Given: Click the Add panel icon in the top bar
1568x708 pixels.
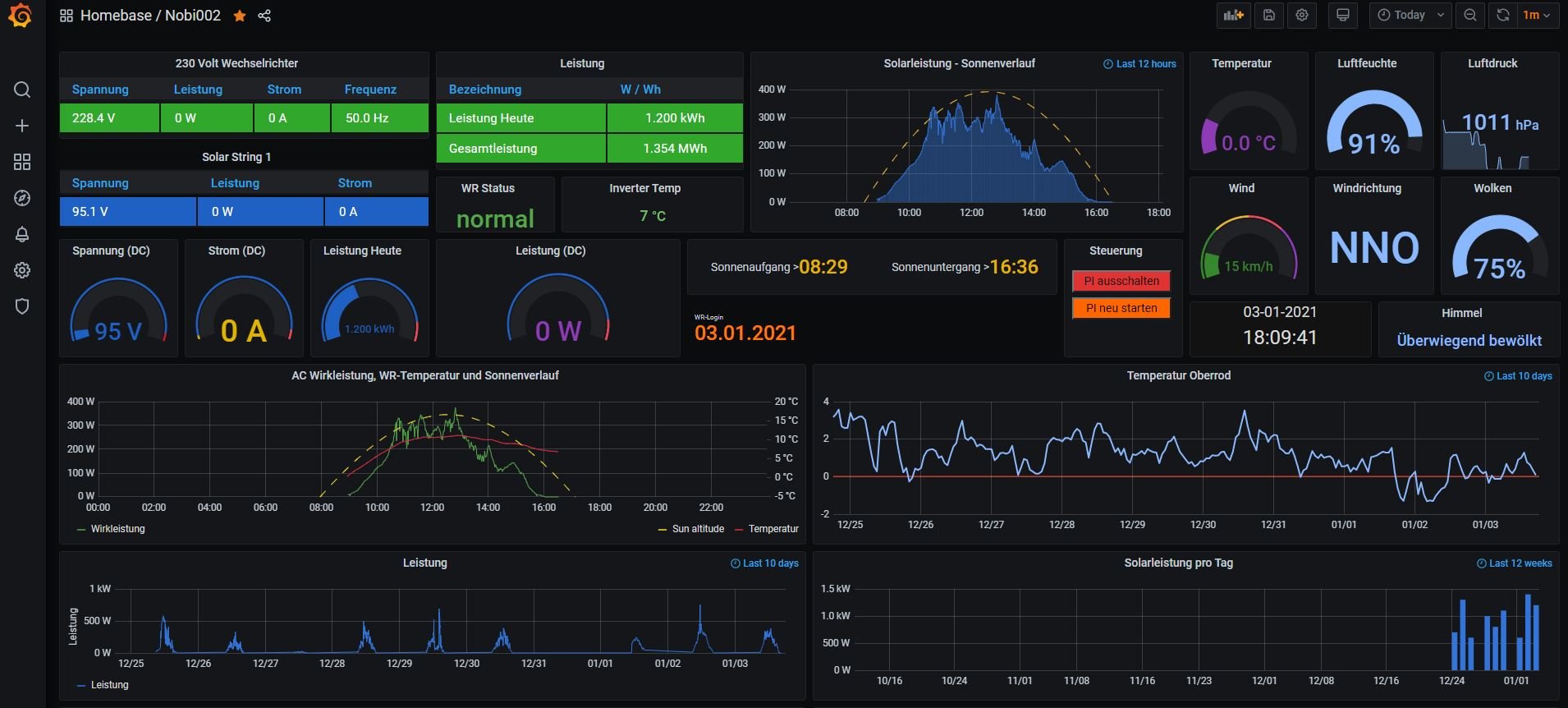Looking at the screenshot, I should pyautogui.click(x=1233, y=15).
